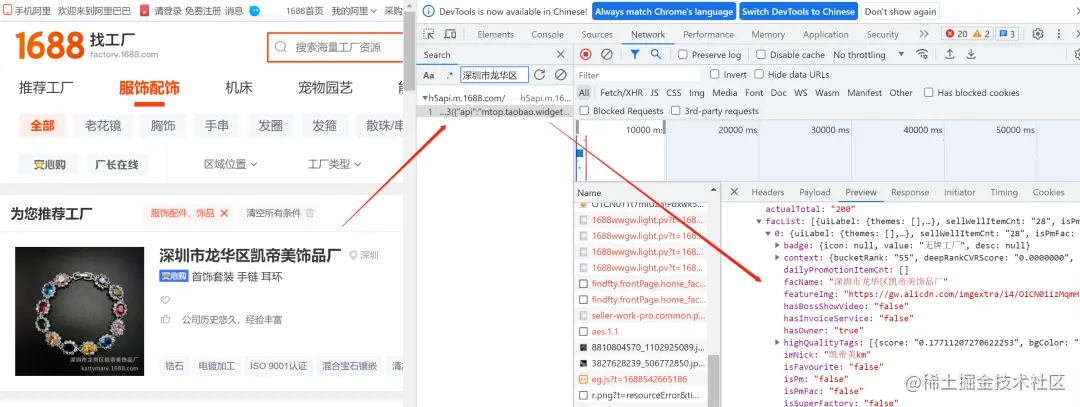Image resolution: width=1080 pixels, height=407 pixels.
Task: Collapse the facList node in preview
Action: coord(760,221)
